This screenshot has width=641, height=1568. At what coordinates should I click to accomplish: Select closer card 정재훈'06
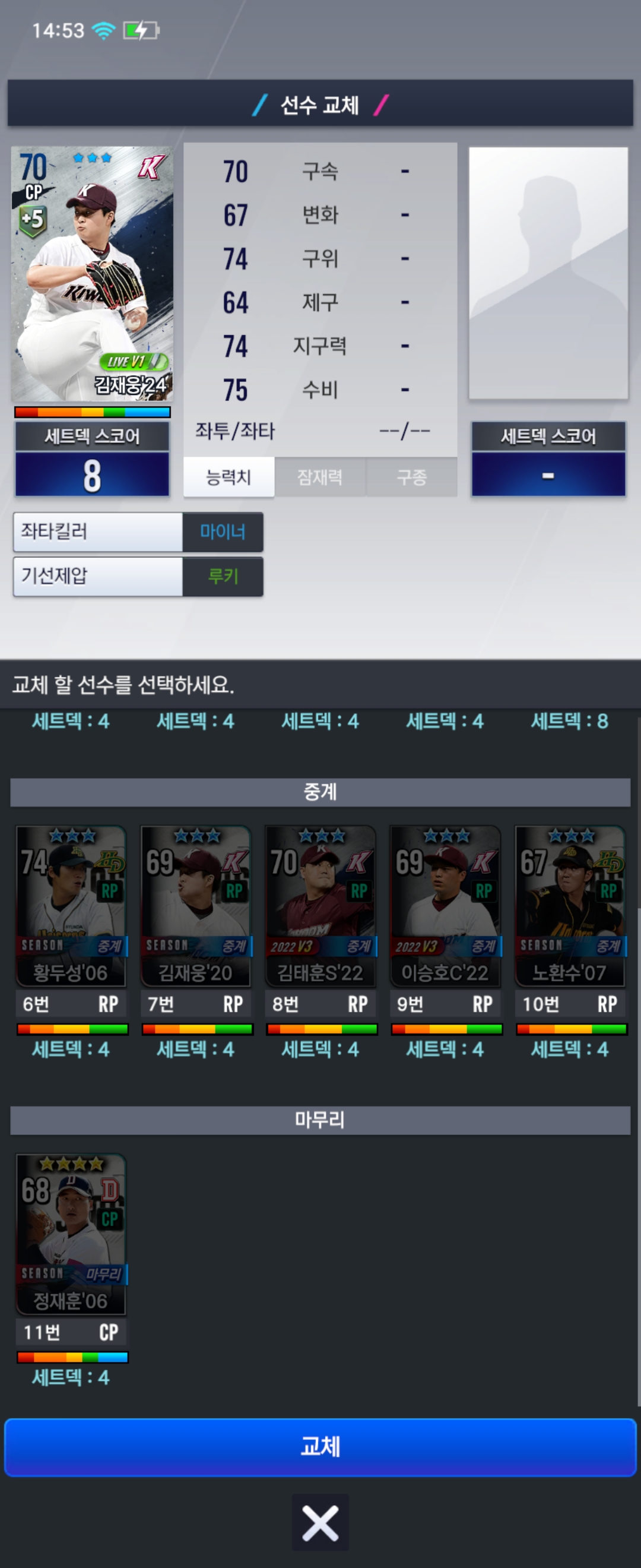coord(71,1234)
